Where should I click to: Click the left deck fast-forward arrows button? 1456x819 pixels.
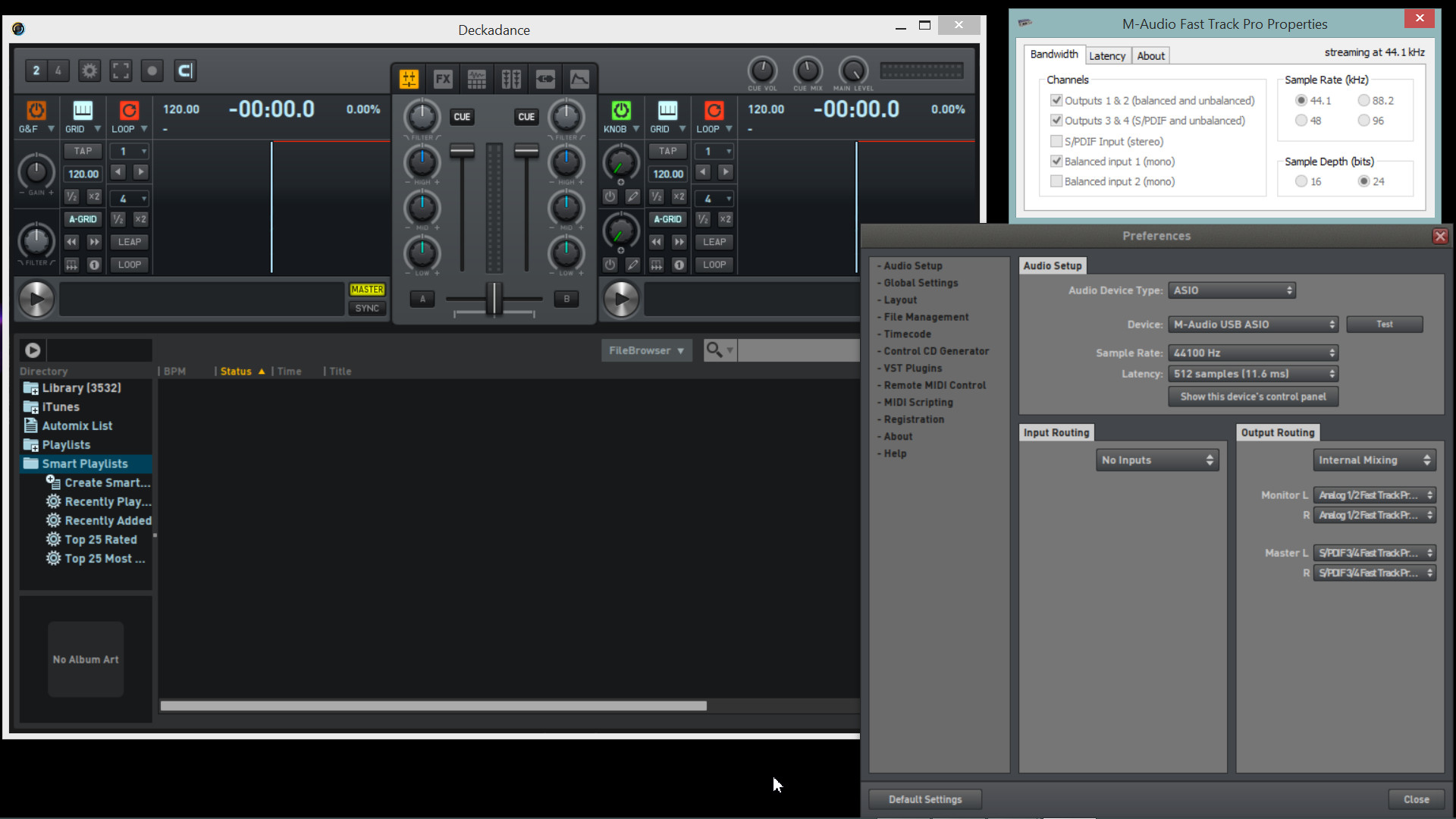coord(94,242)
